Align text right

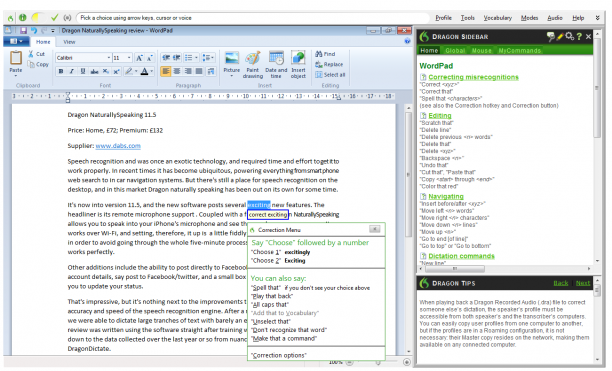point(188,71)
